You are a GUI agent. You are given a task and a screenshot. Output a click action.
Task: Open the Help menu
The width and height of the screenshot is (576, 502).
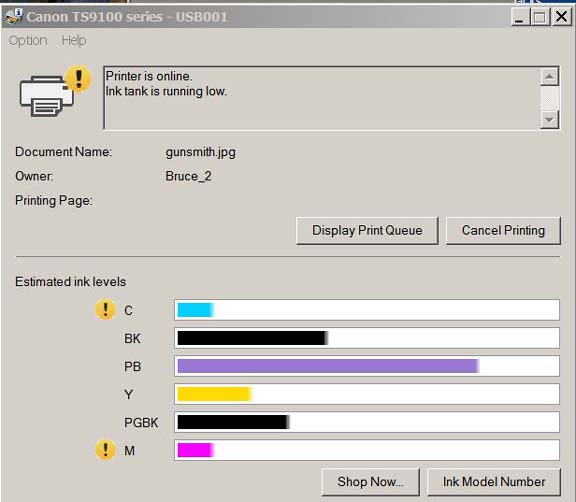[x=74, y=40]
